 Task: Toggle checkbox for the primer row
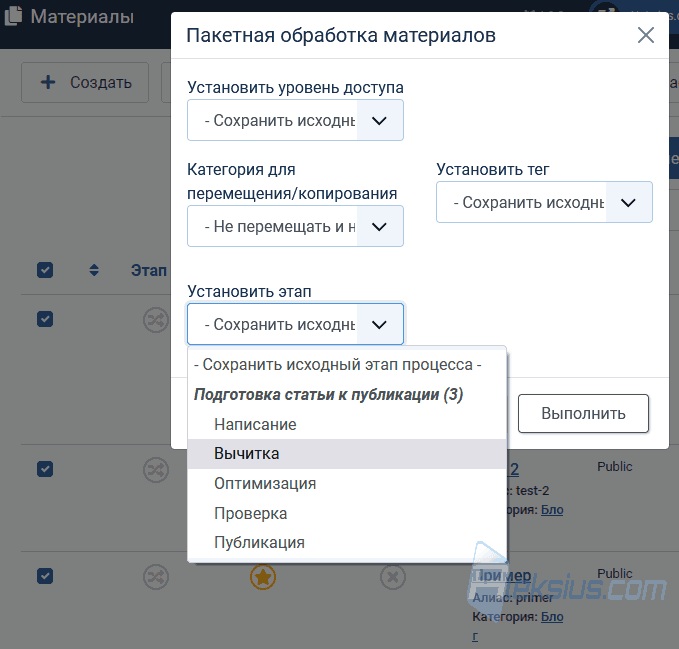(45, 576)
